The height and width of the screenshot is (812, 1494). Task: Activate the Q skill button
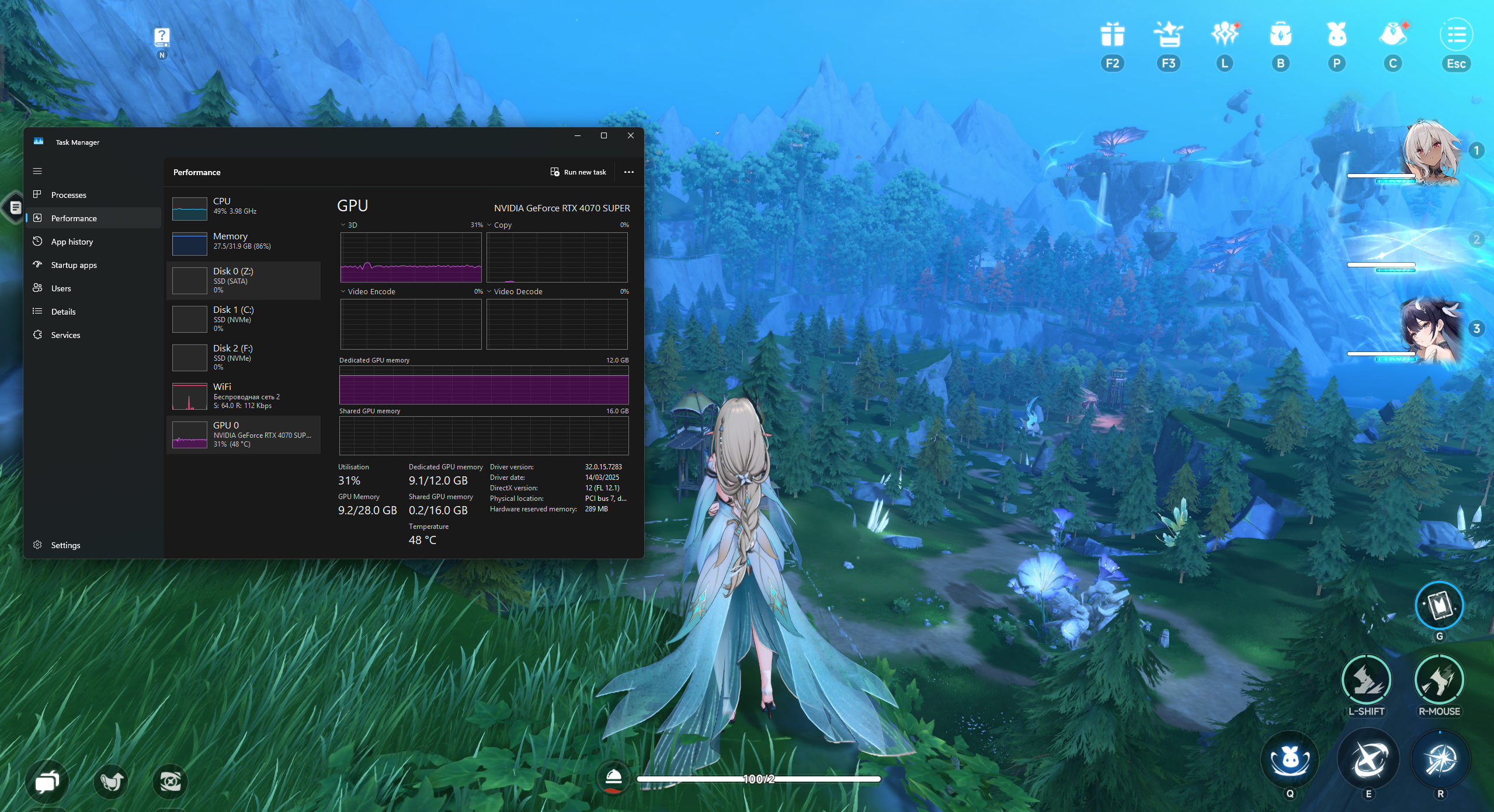tap(1290, 759)
